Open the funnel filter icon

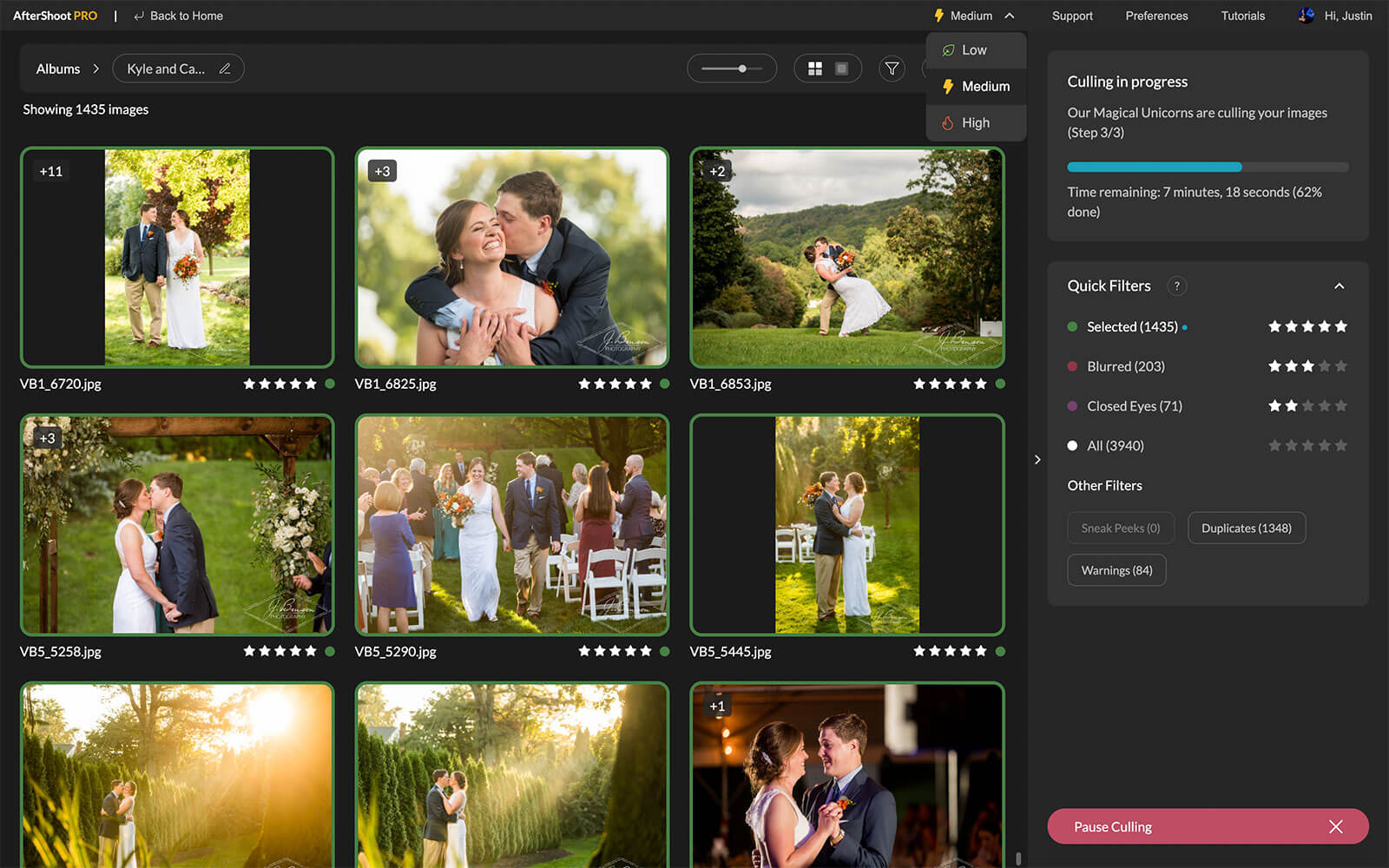[x=892, y=69]
